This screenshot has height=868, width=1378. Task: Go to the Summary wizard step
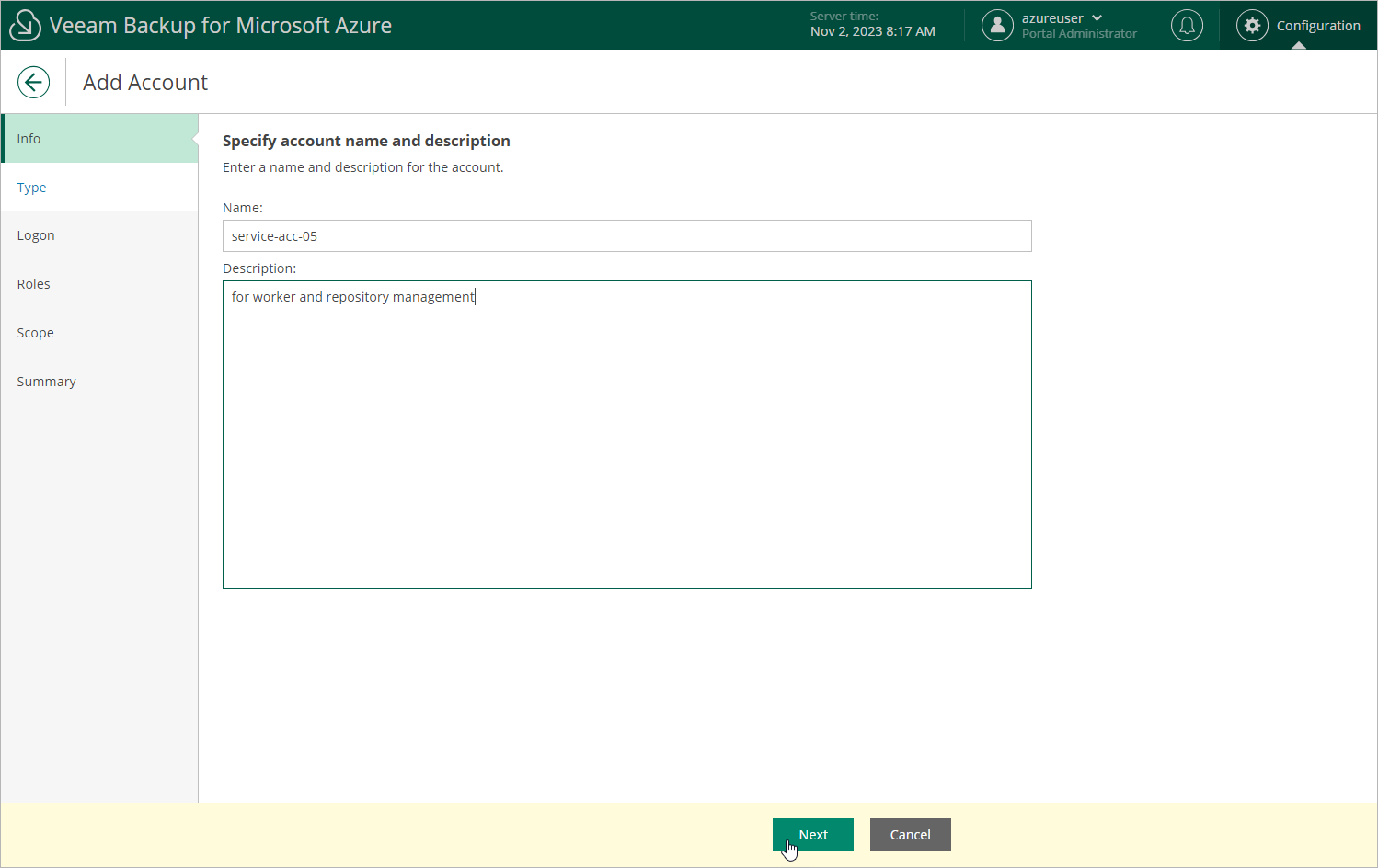click(99, 382)
